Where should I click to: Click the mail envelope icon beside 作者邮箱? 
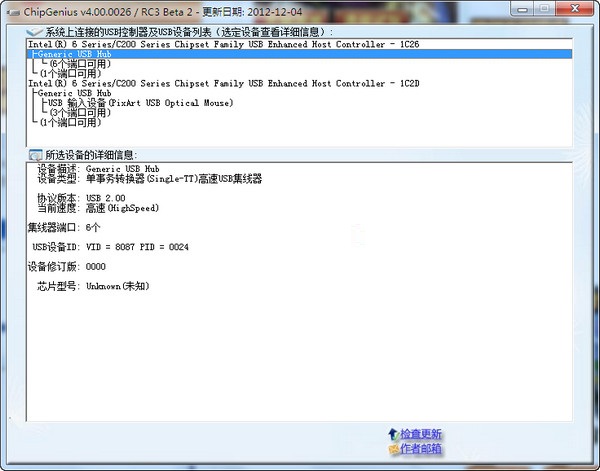coord(394,448)
